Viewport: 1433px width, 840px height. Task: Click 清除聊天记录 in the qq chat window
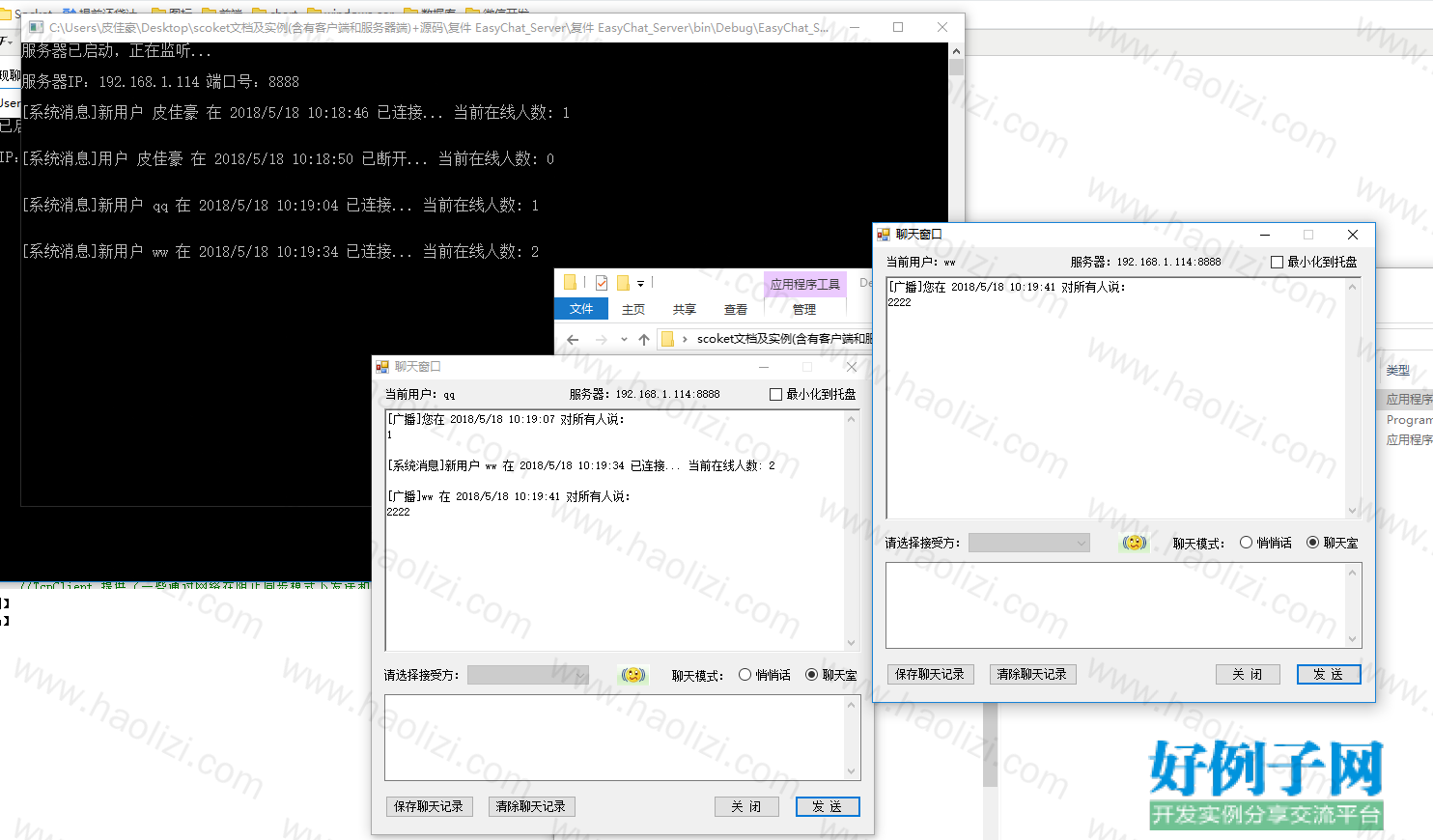coord(531,806)
